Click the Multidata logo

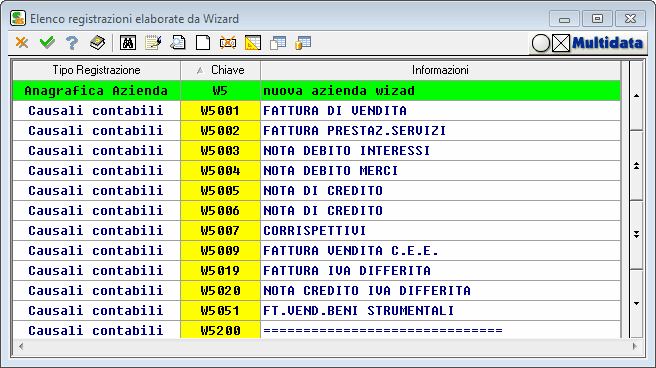point(607,43)
